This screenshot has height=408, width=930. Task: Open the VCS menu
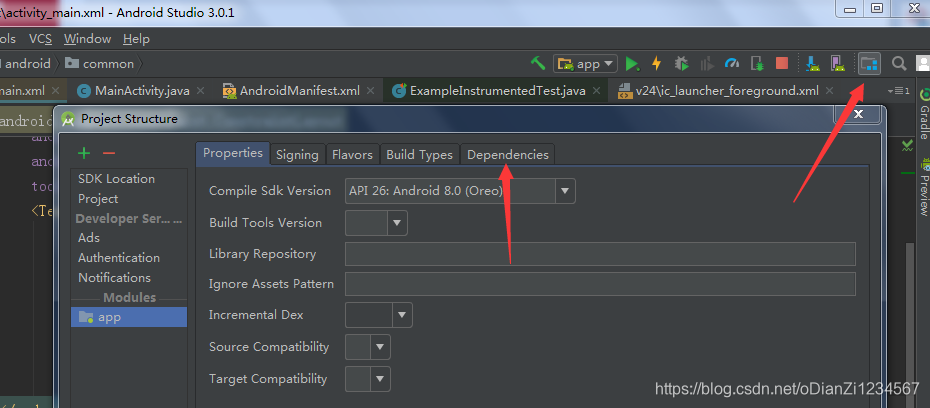point(40,39)
